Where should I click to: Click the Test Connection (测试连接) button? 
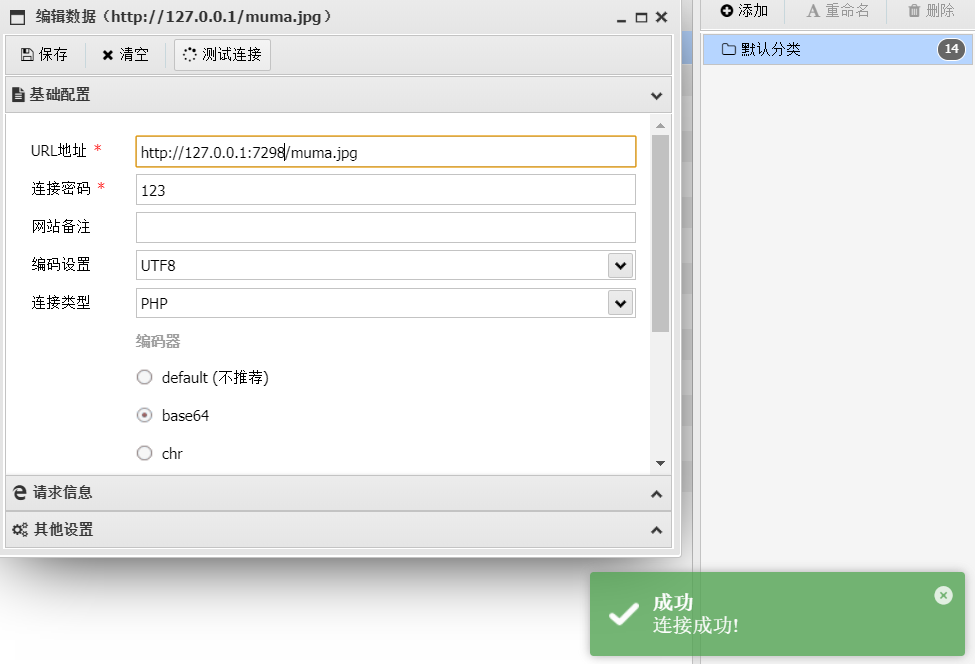point(222,55)
